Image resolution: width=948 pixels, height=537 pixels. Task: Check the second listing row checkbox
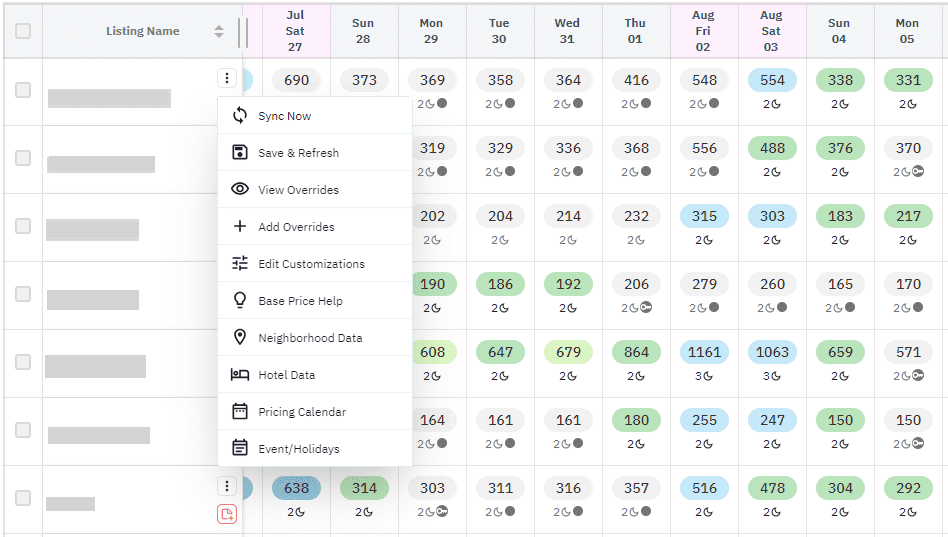(23, 158)
